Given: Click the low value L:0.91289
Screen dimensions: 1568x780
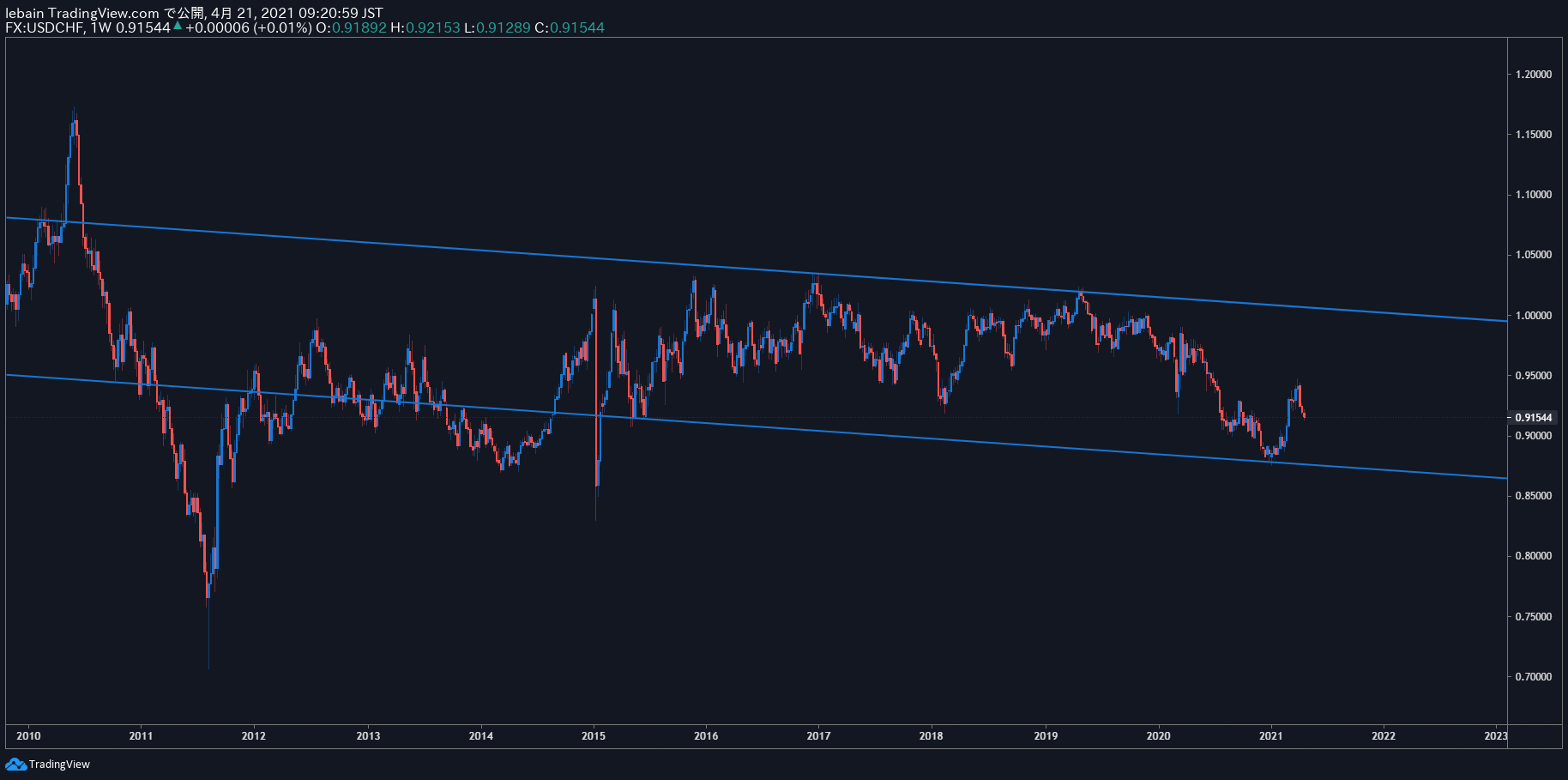Looking at the screenshot, I should 498,27.
